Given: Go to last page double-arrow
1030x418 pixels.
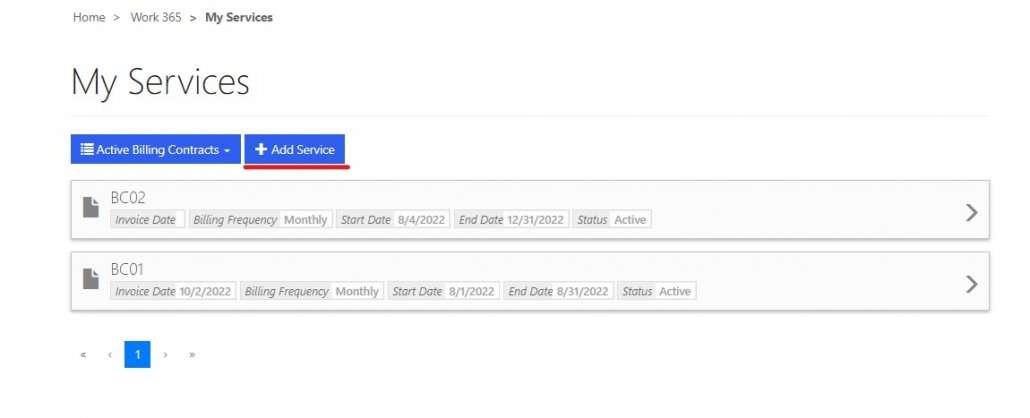Looking at the screenshot, I should [192, 354].
